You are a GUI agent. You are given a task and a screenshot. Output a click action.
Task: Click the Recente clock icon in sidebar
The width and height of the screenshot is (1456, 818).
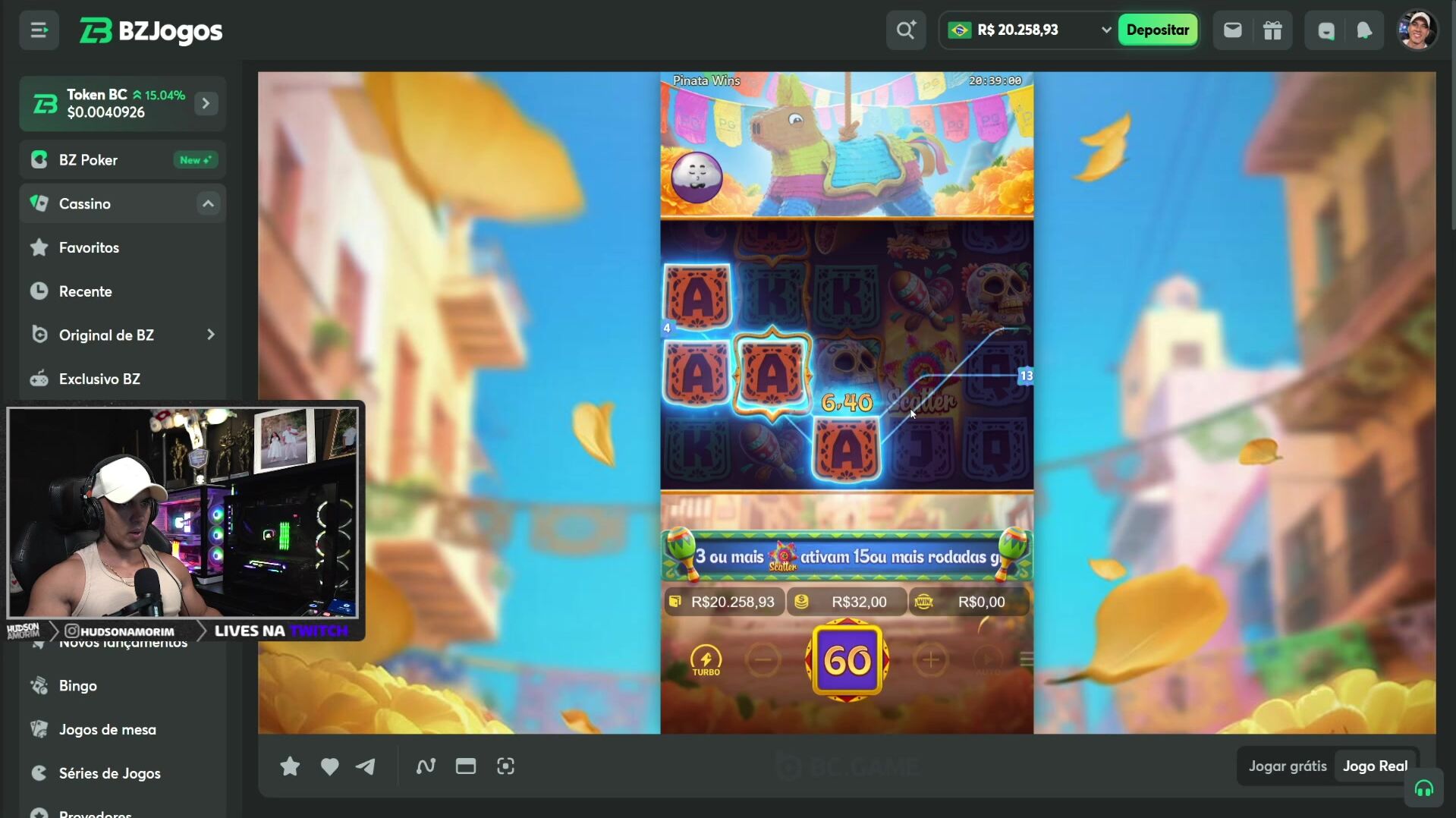tap(39, 291)
